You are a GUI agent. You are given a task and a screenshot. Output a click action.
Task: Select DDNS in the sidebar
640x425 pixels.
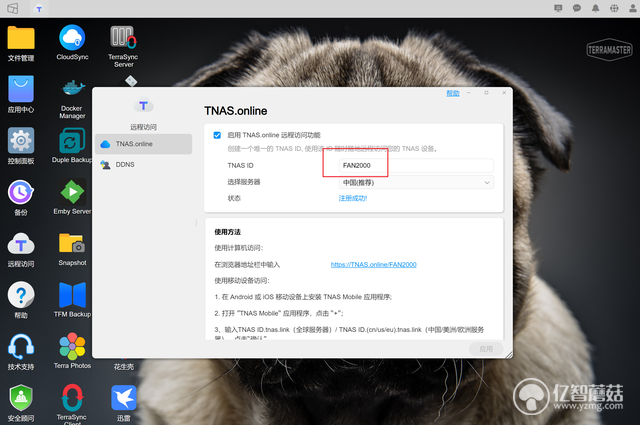tap(143, 165)
